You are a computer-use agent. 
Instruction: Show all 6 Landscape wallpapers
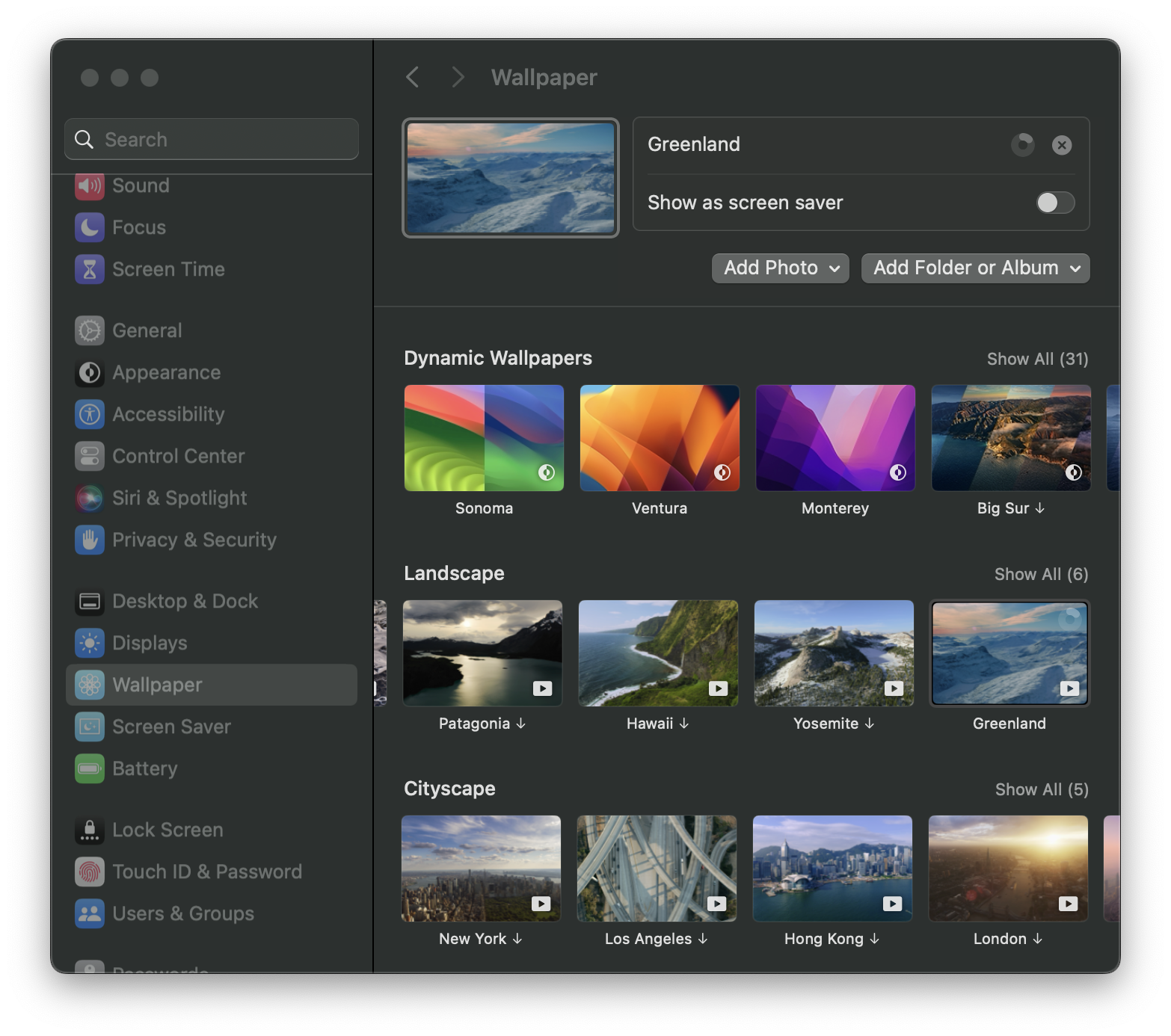tap(1041, 574)
